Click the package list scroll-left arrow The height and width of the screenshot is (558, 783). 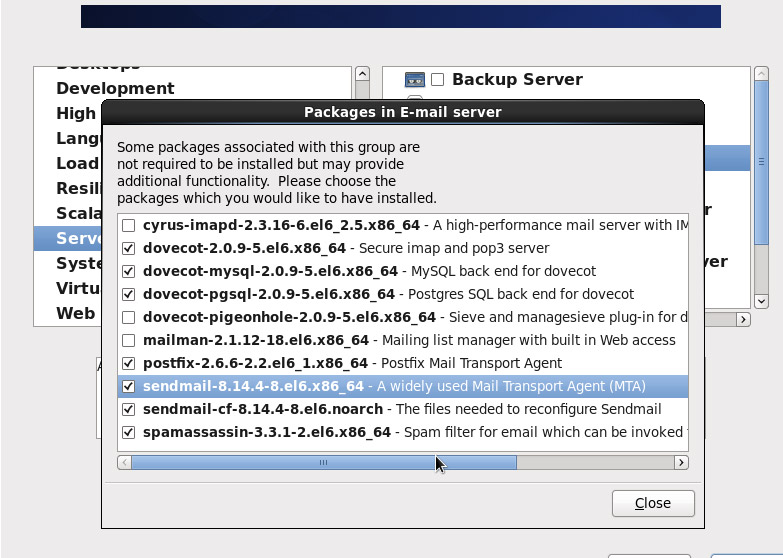125,463
